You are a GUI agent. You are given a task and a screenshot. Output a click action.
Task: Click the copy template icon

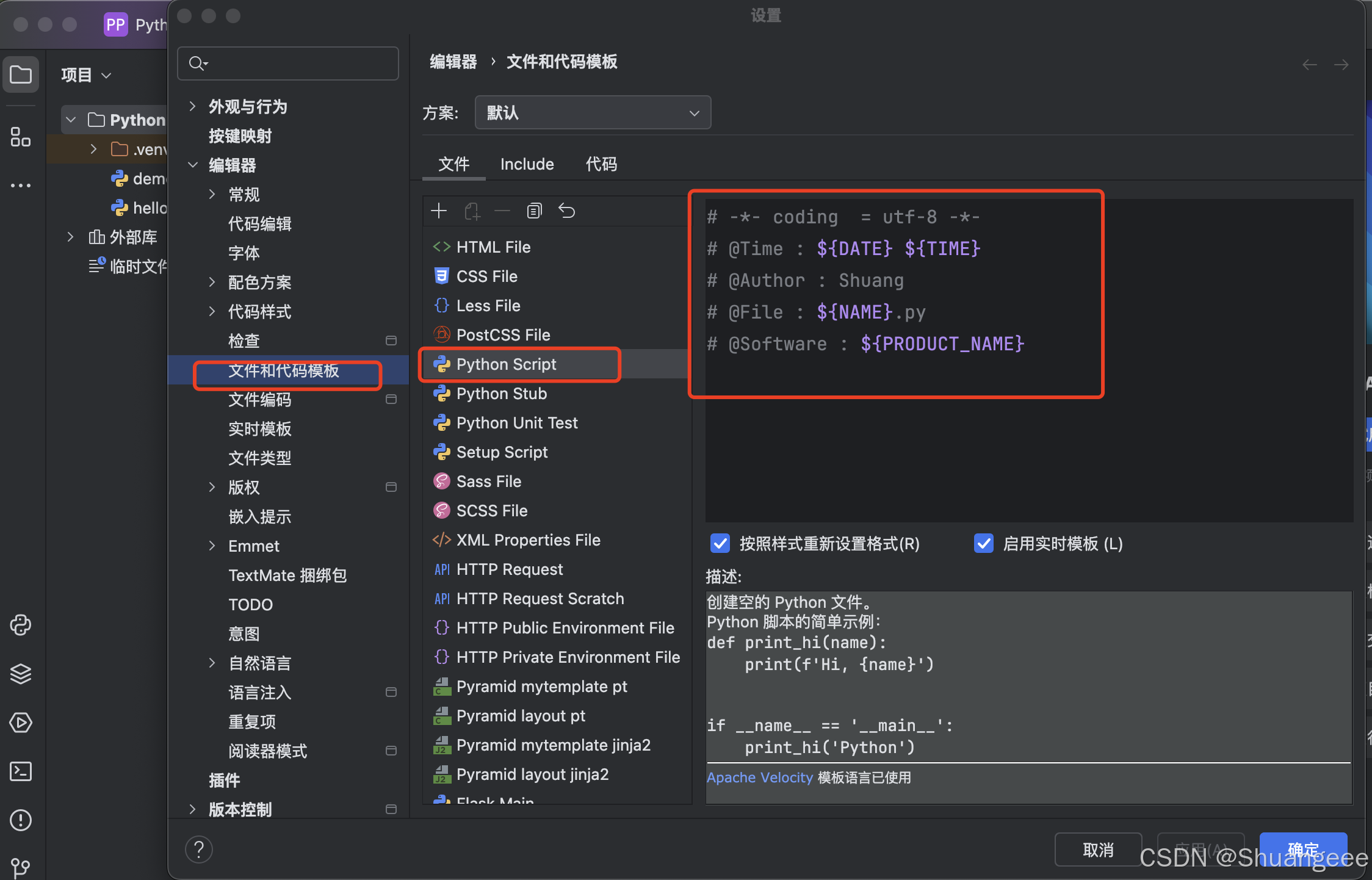[534, 211]
